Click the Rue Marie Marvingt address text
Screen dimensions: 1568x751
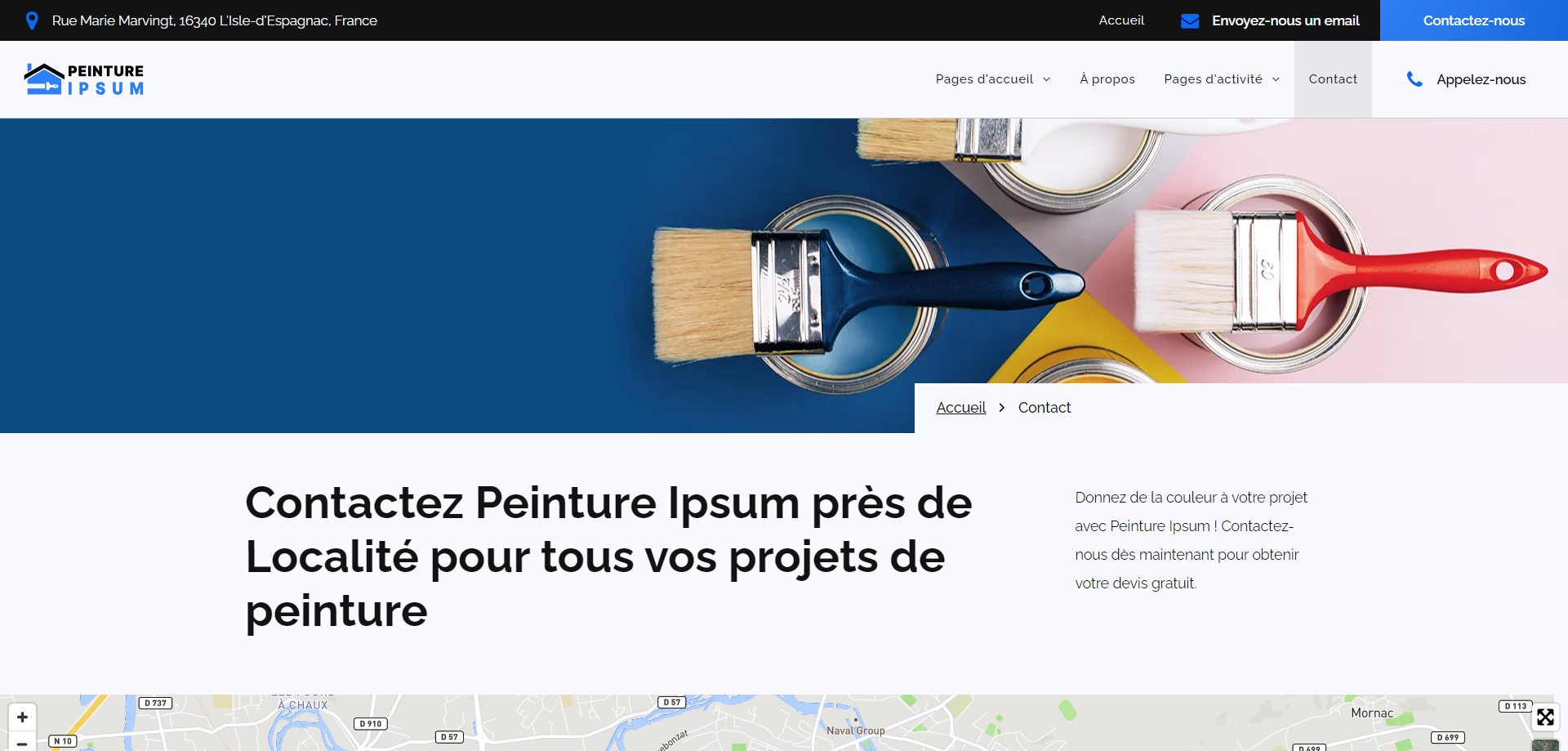click(x=214, y=20)
